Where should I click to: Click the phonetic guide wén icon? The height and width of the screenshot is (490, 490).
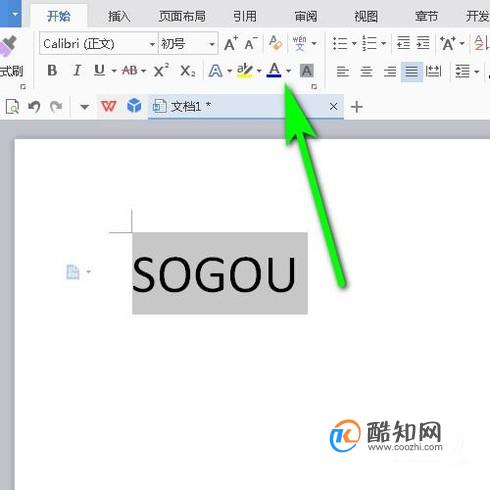click(299, 43)
